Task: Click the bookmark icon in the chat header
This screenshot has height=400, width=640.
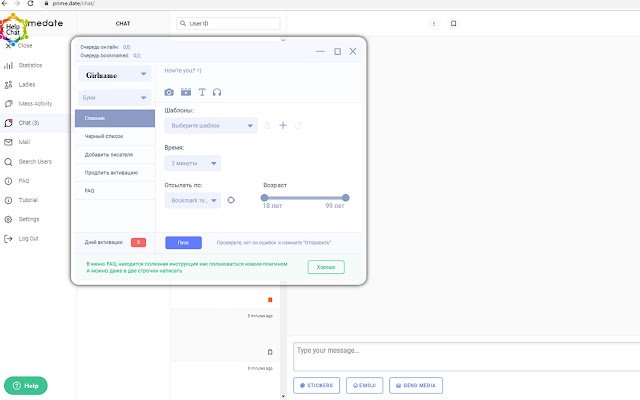Action: point(453,23)
